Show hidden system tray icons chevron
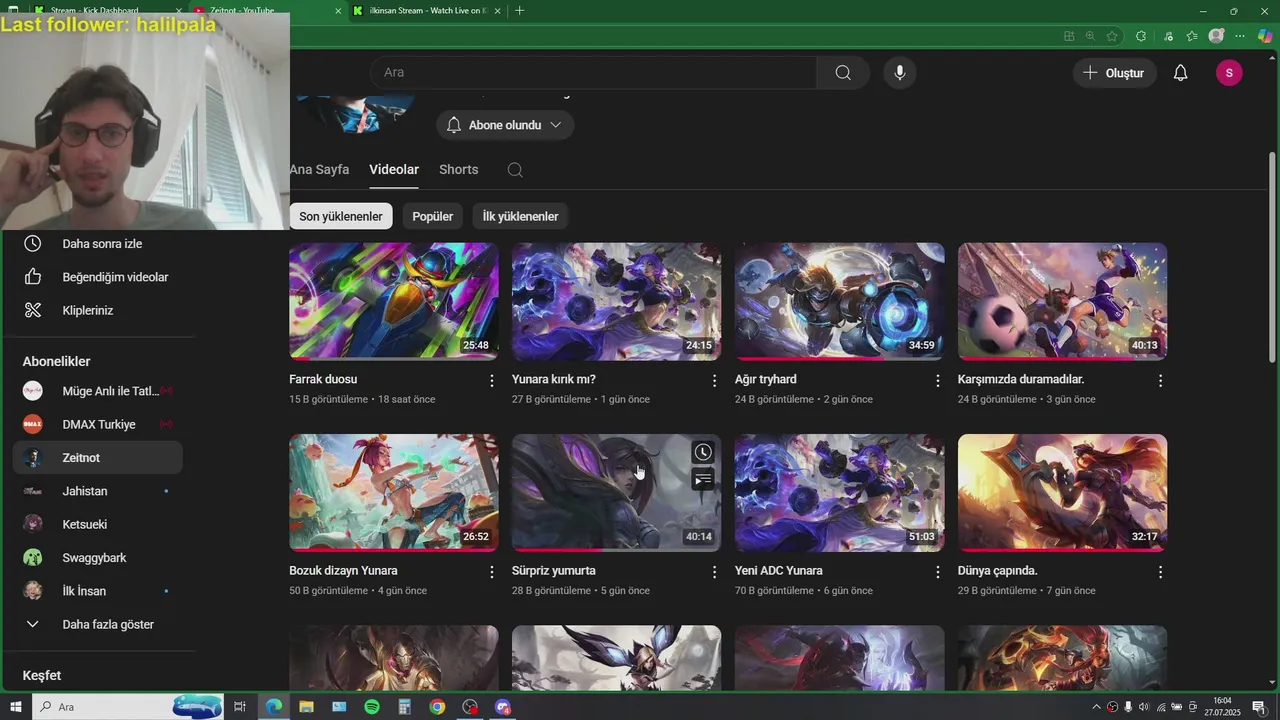The image size is (1280, 720). [x=1097, y=707]
